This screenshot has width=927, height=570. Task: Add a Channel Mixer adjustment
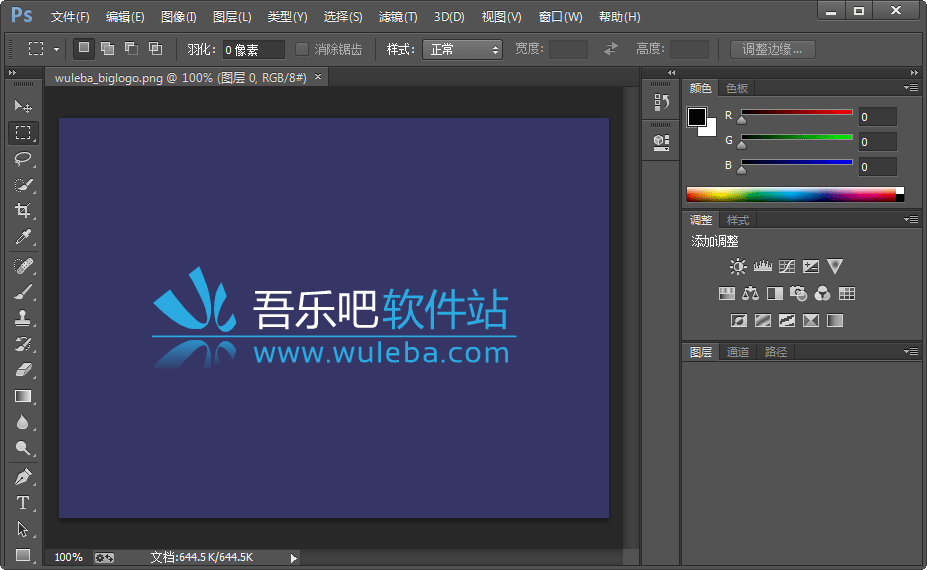(822, 293)
